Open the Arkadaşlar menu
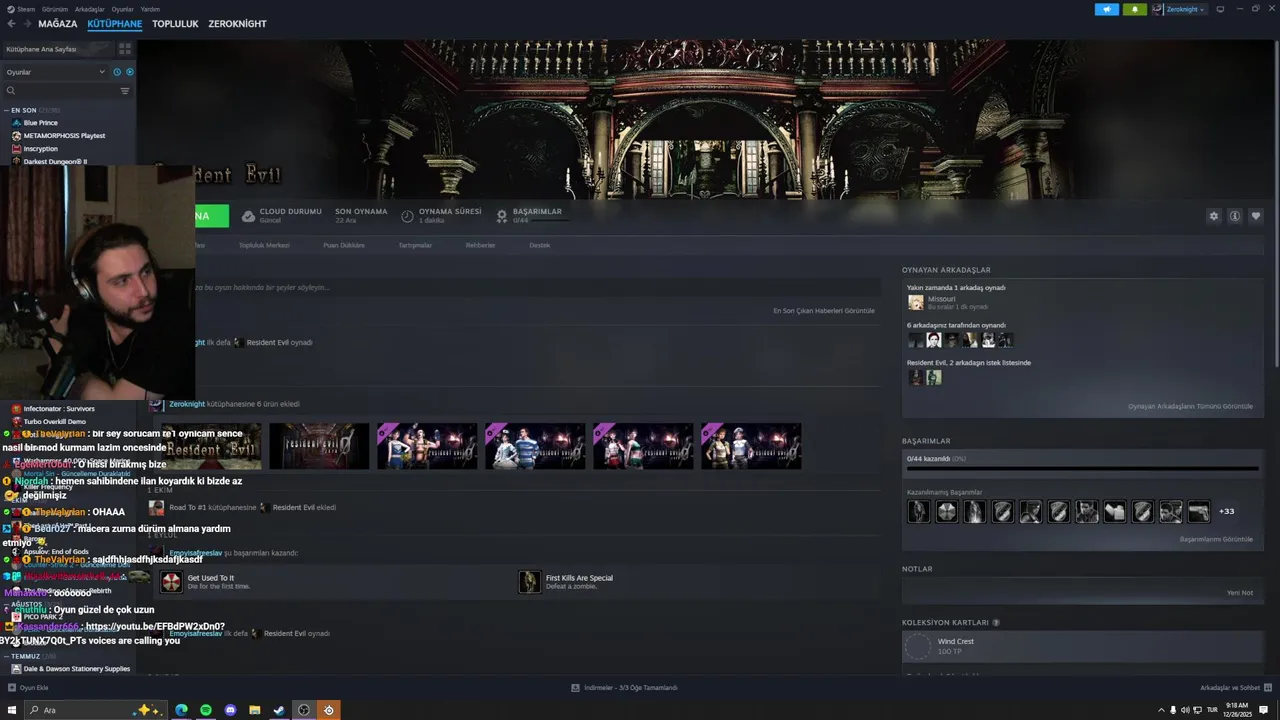The height and width of the screenshot is (720, 1280). (x=89, y=9)
